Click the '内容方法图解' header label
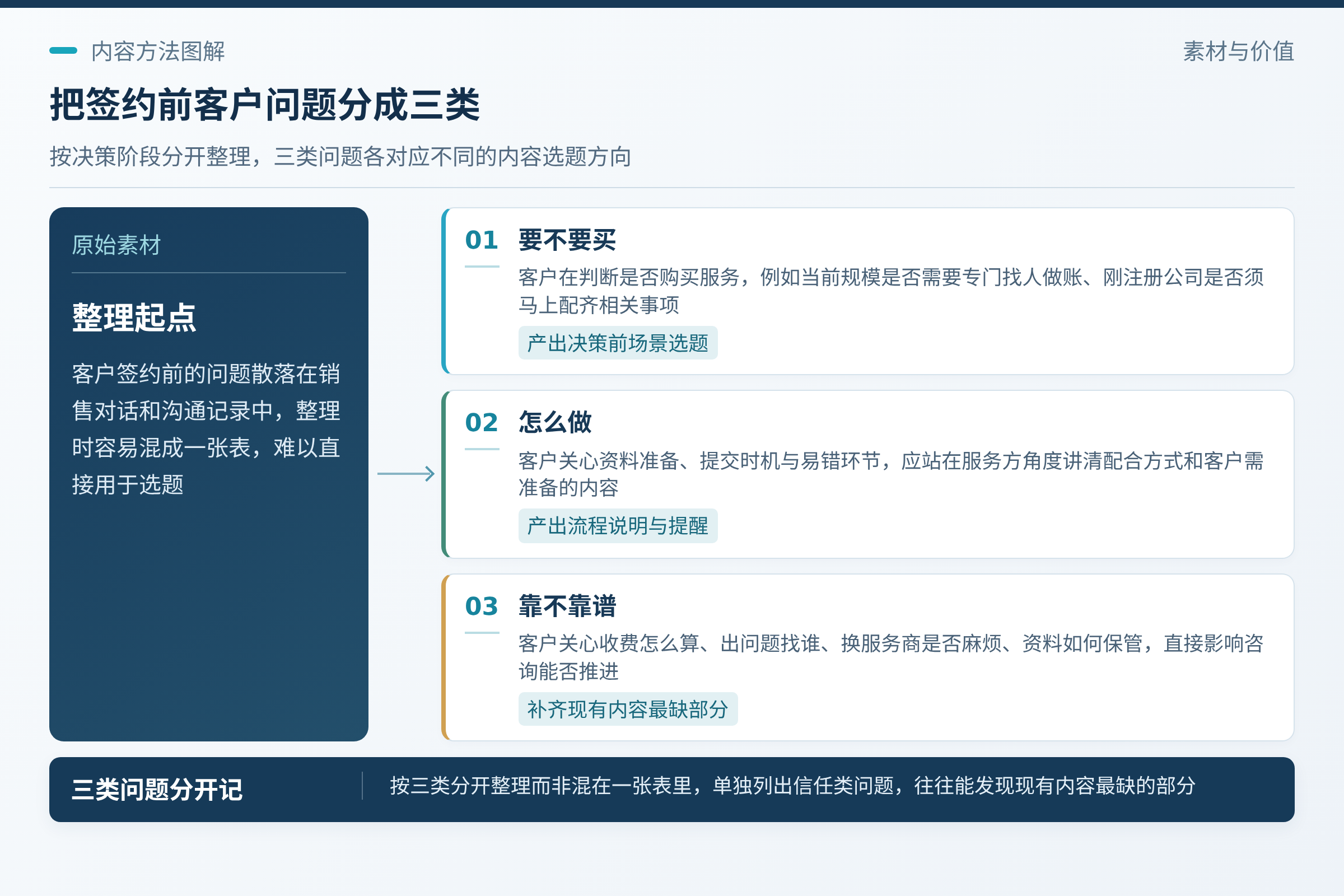This screenshot has width=1344, height=896. point(158,52)
